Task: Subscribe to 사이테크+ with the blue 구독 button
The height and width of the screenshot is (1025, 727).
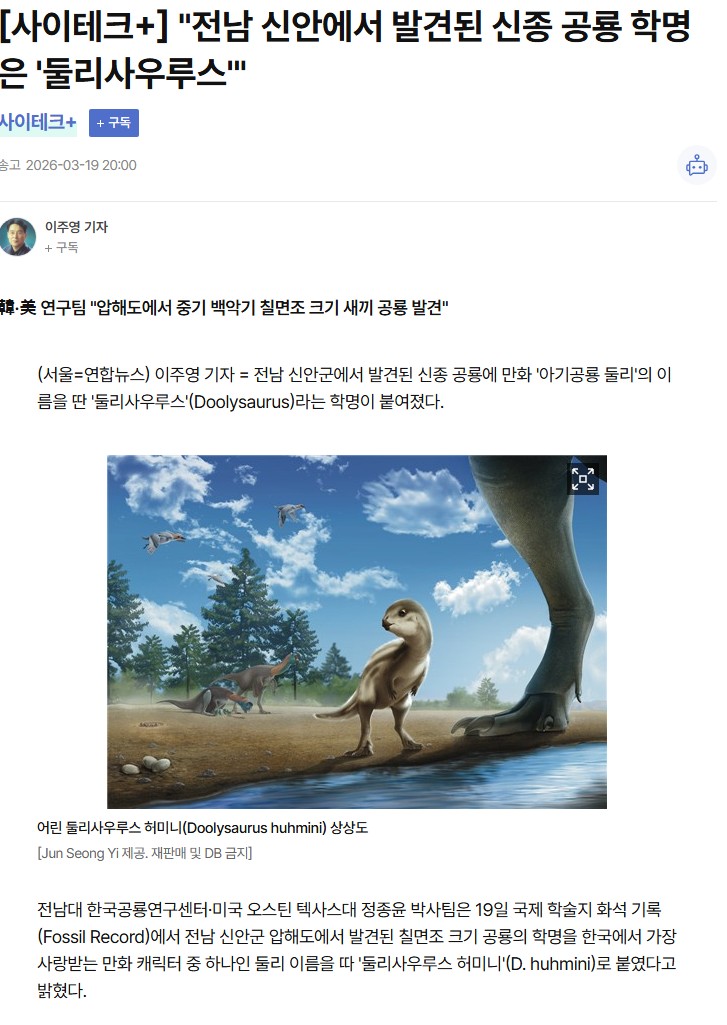Action: [x=114, y=123]
